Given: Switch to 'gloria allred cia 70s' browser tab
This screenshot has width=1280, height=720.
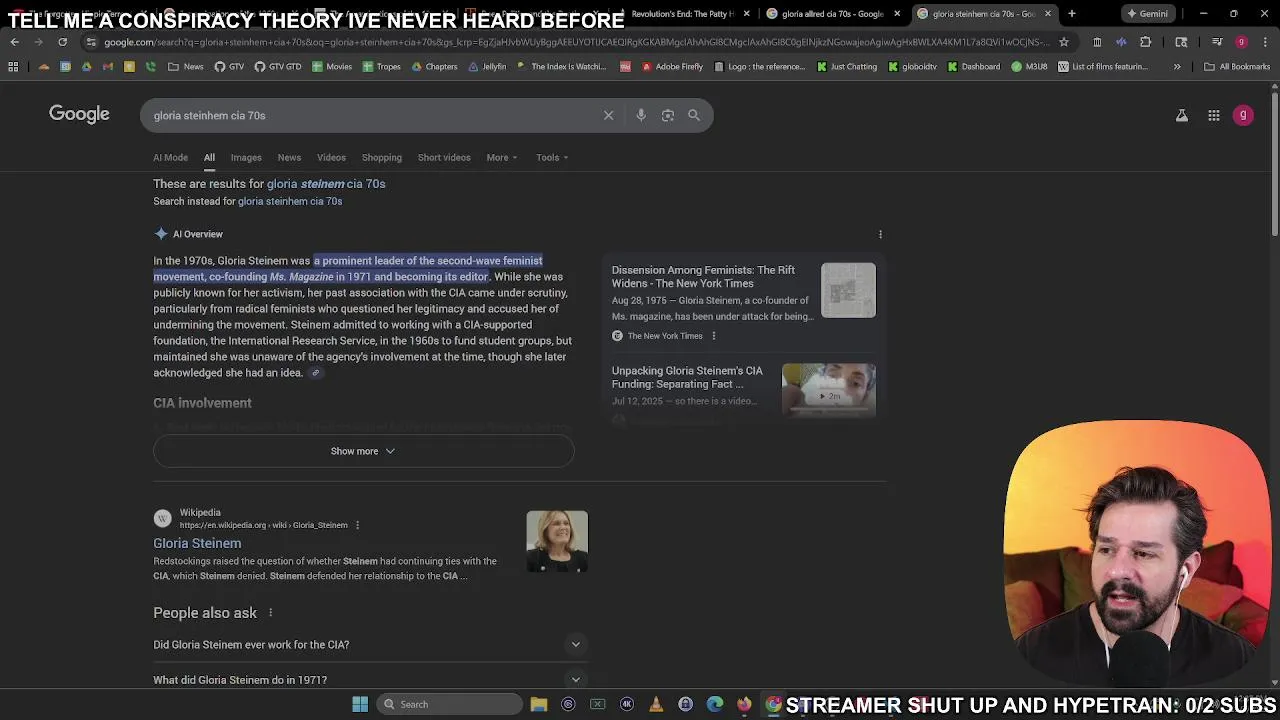Looking at the screenshot, I should [833, 14].
